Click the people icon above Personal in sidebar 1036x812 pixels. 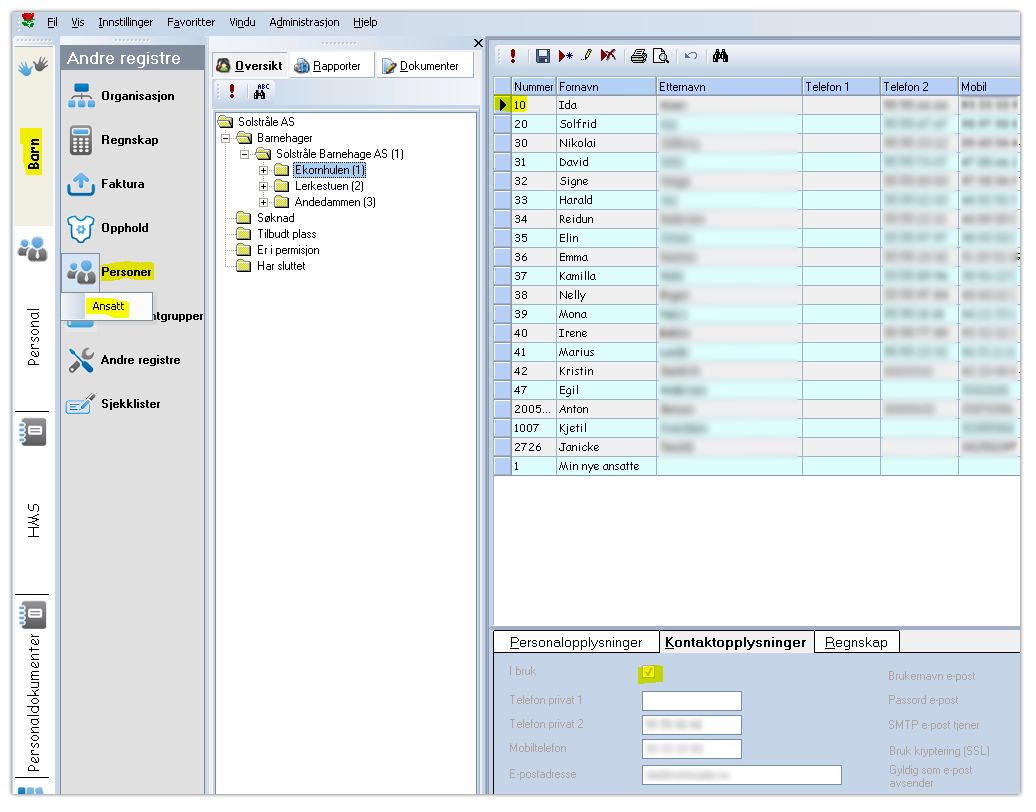pos(32,249)
